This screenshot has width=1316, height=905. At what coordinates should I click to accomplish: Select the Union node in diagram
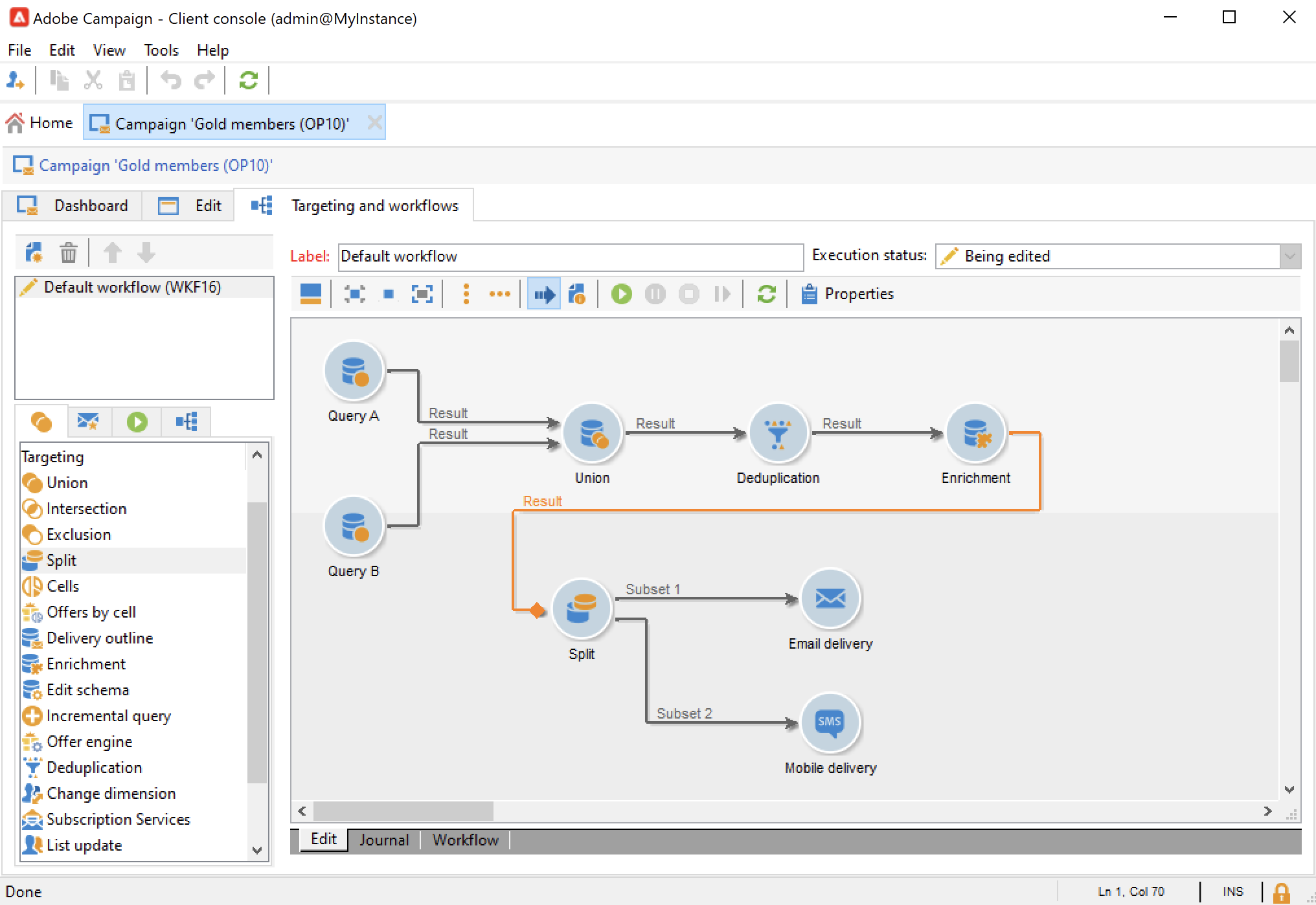592,433
